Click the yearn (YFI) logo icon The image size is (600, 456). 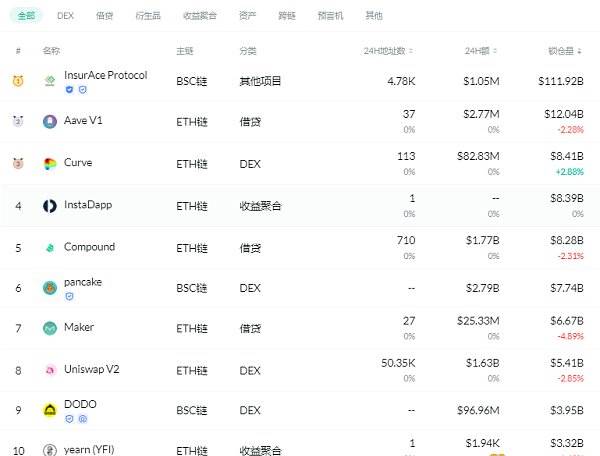[50, 450]
